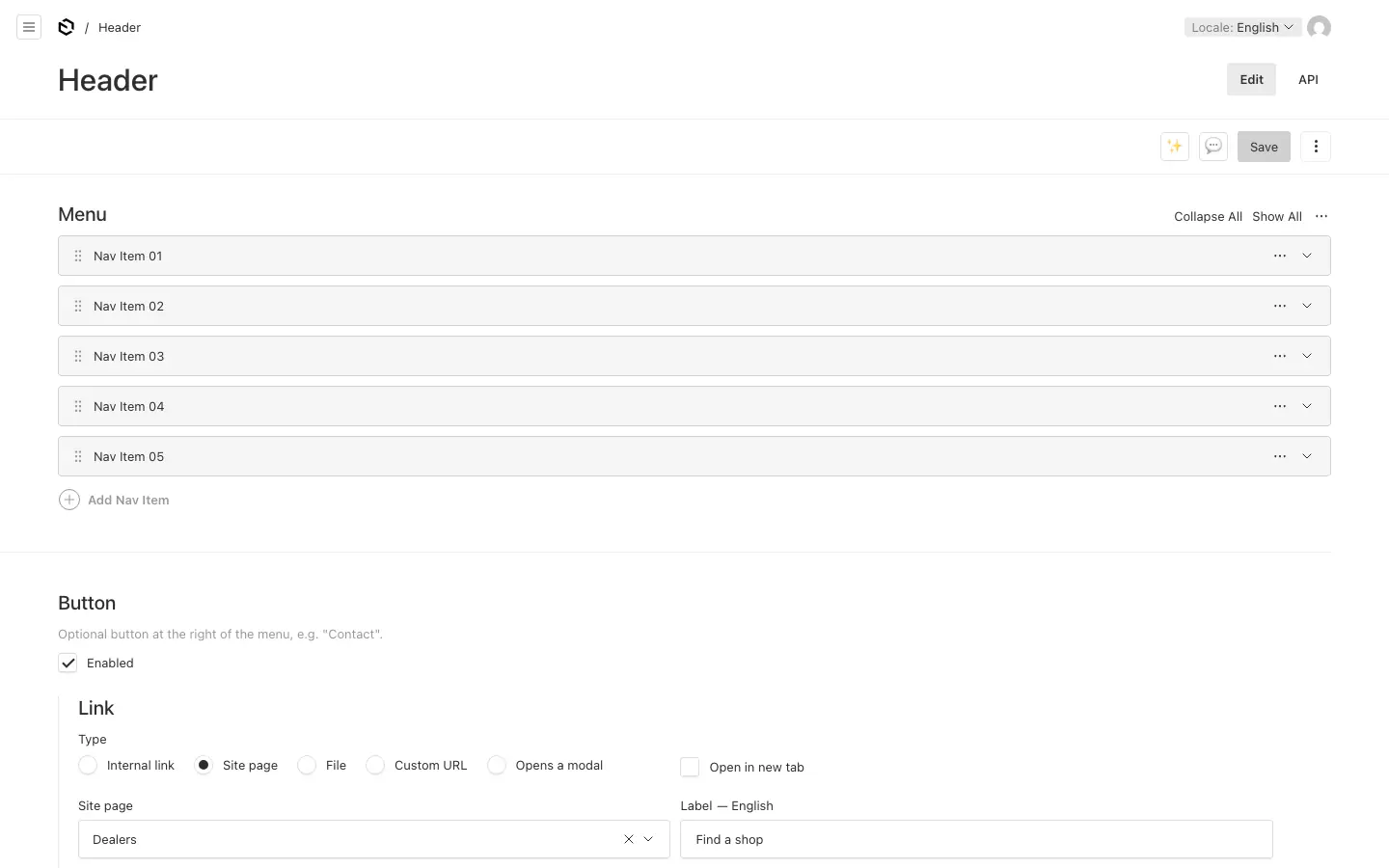Switch to the Edit tab
The width and height of the screenshot is (1389, 868).
pos(1251,79)
